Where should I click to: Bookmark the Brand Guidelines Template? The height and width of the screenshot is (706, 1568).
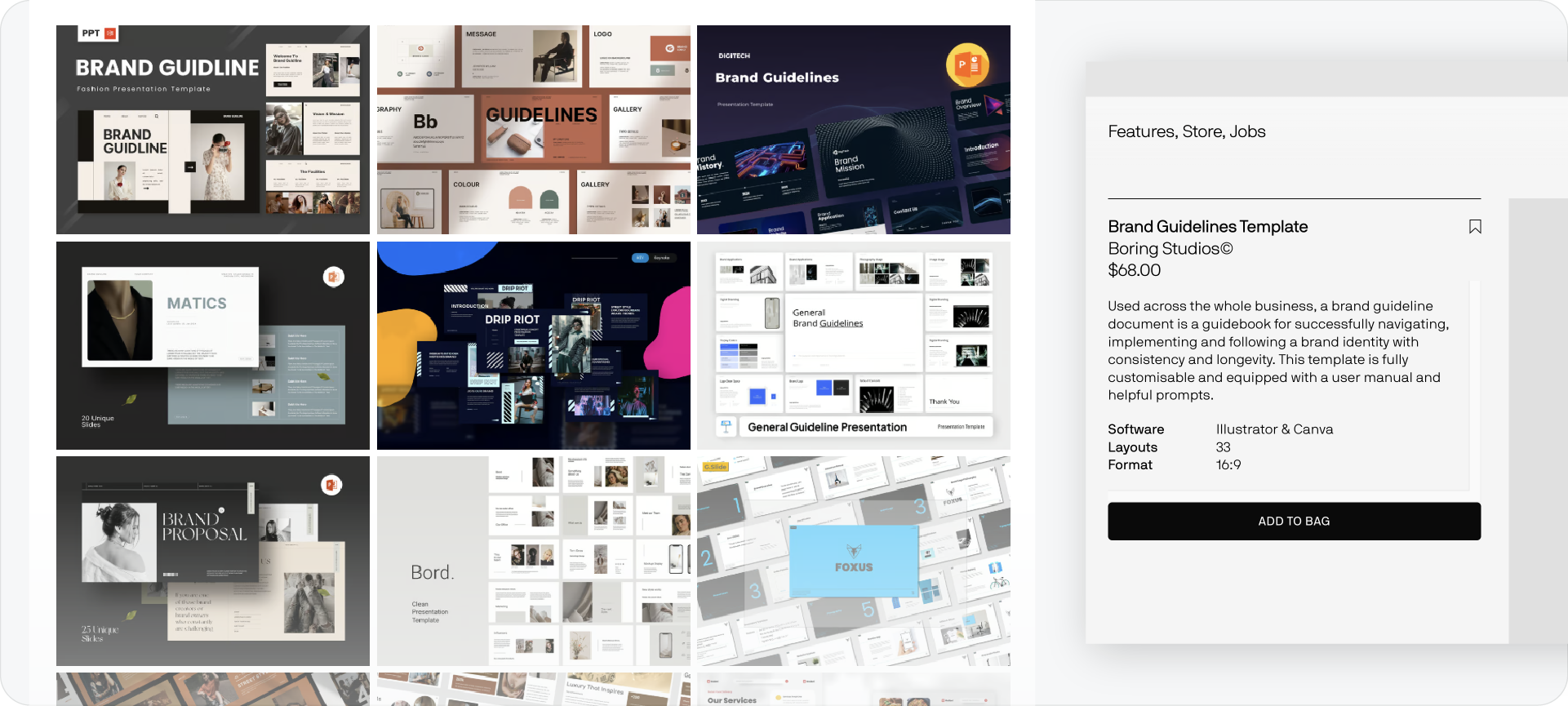1475,227
